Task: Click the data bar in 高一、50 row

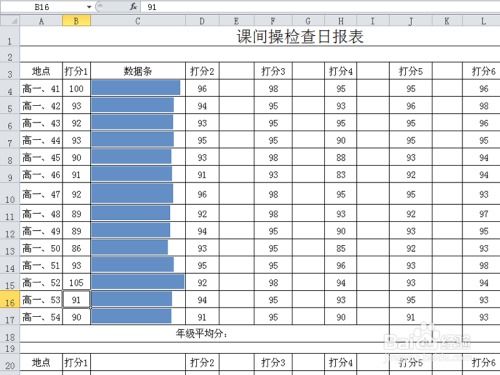Action: point(130,248)
